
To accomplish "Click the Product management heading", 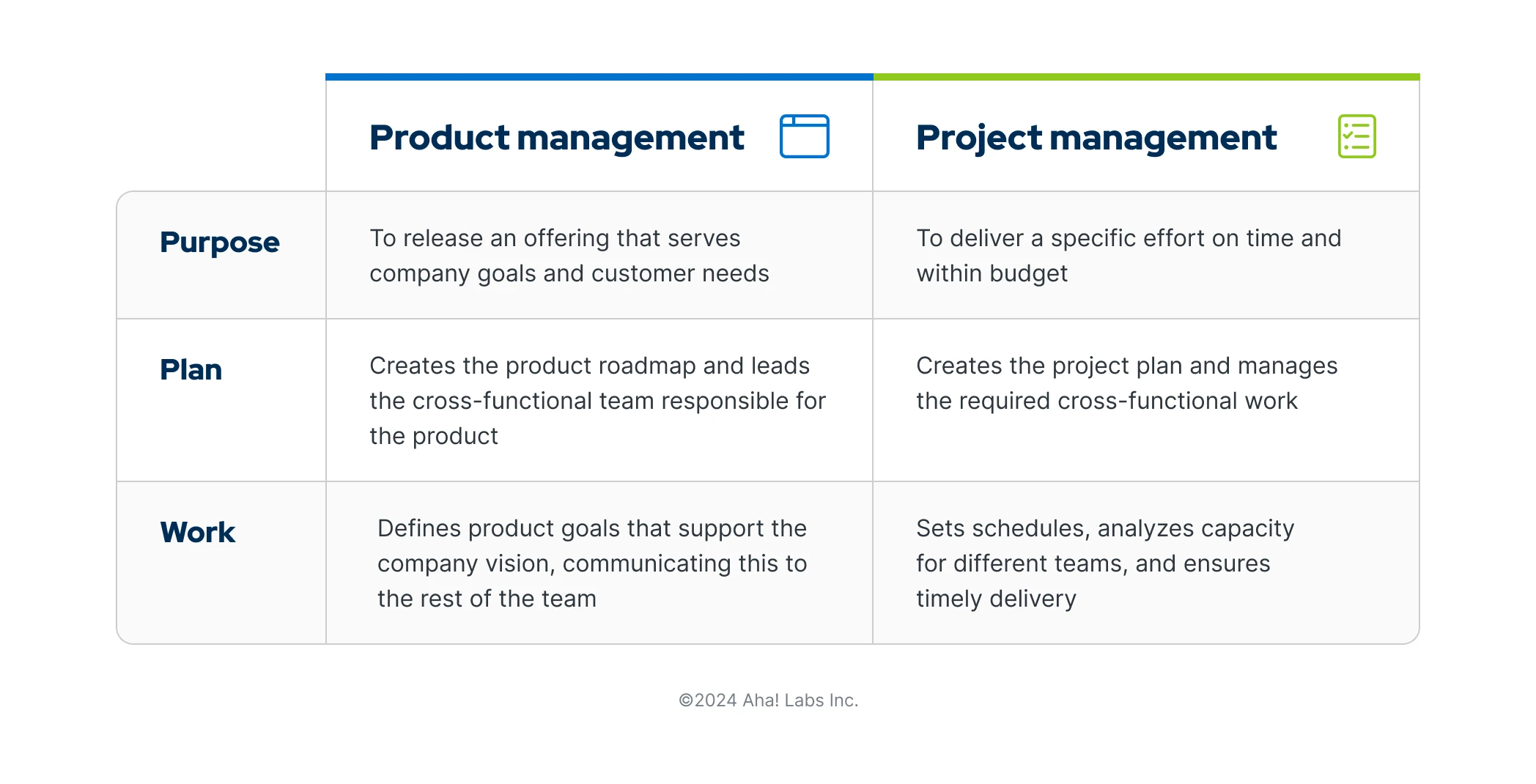I will (x=556, y=138).
